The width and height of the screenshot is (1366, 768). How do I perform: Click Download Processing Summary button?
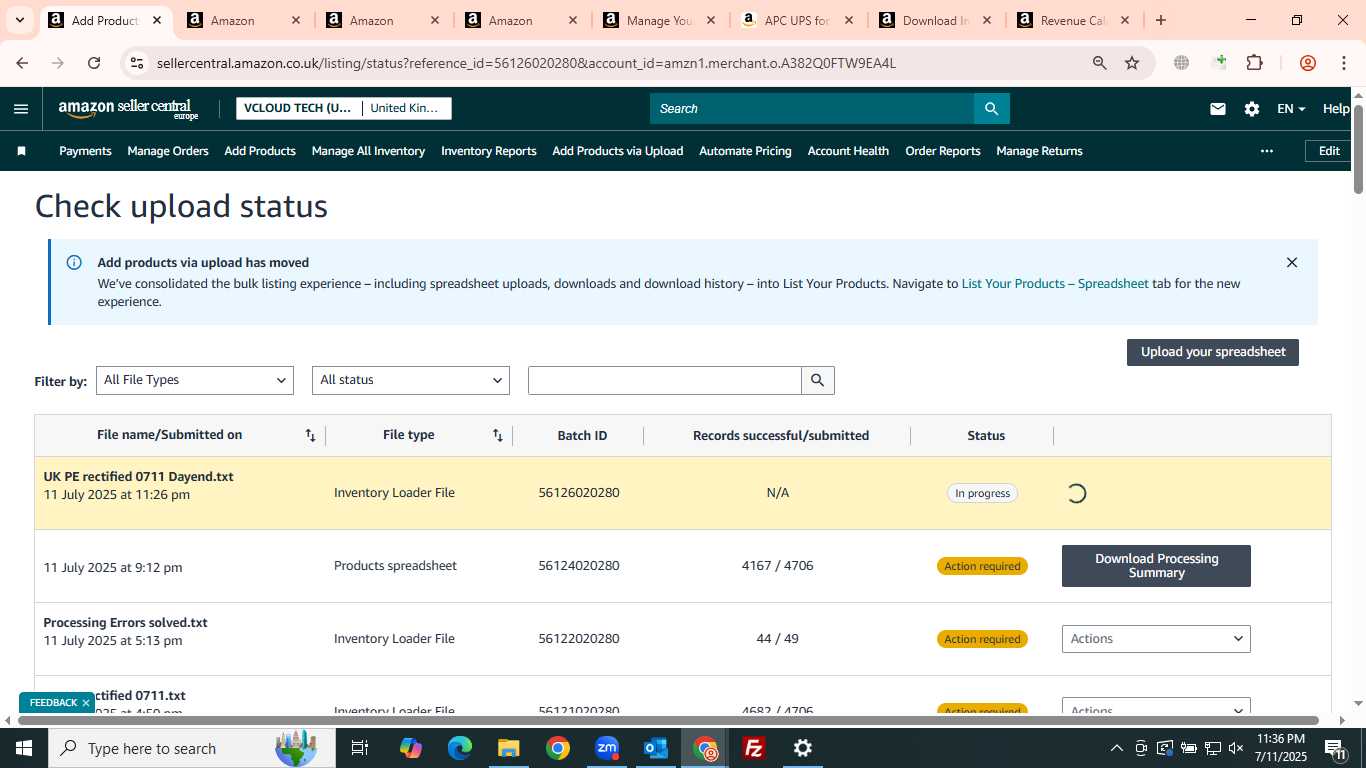(1156, 566)
